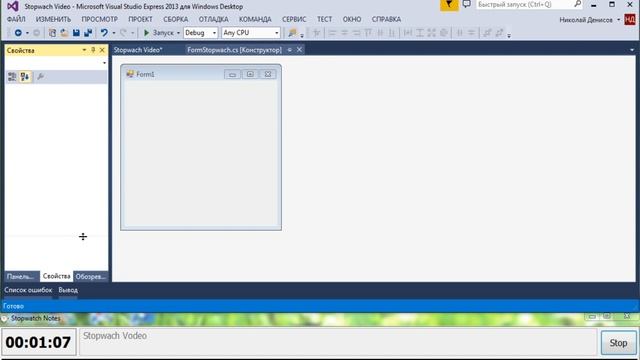Click the Undo arrow icon
Viewport: 640px width, 360px height.
(104, 33)
